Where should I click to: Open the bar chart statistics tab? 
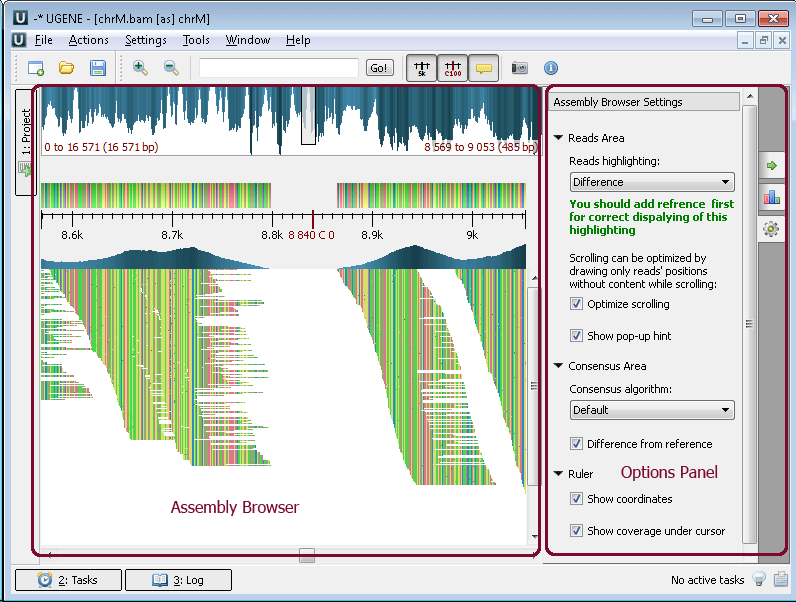772,197
